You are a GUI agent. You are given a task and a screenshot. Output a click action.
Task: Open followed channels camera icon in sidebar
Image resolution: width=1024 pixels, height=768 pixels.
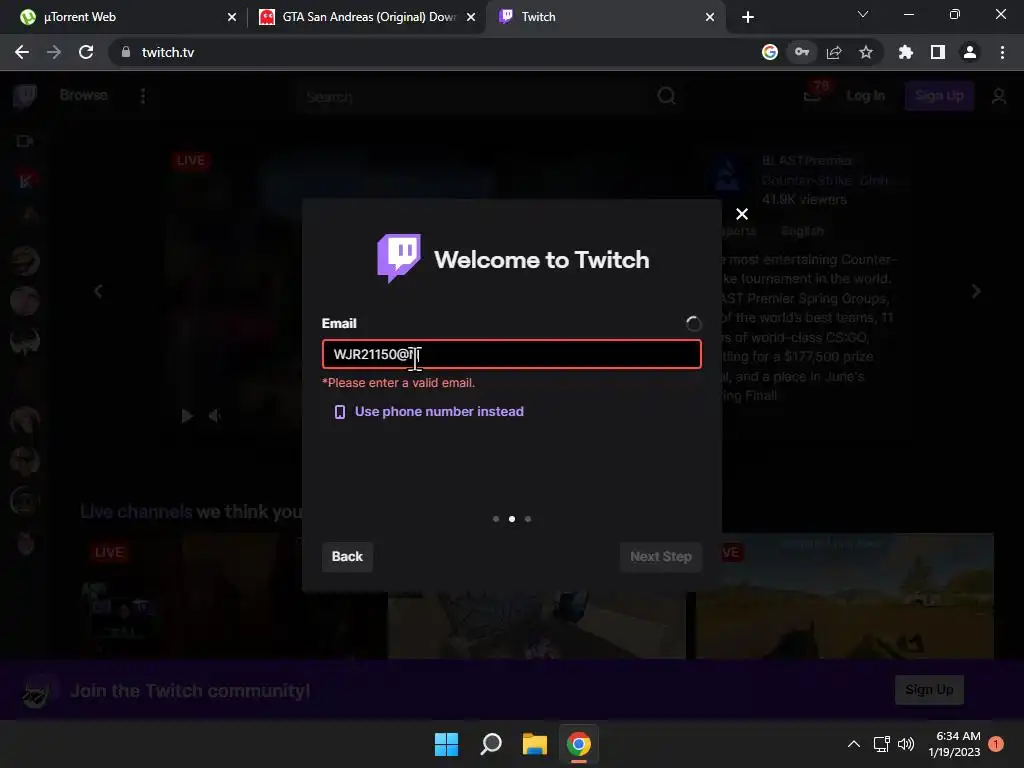coord(25,141)
